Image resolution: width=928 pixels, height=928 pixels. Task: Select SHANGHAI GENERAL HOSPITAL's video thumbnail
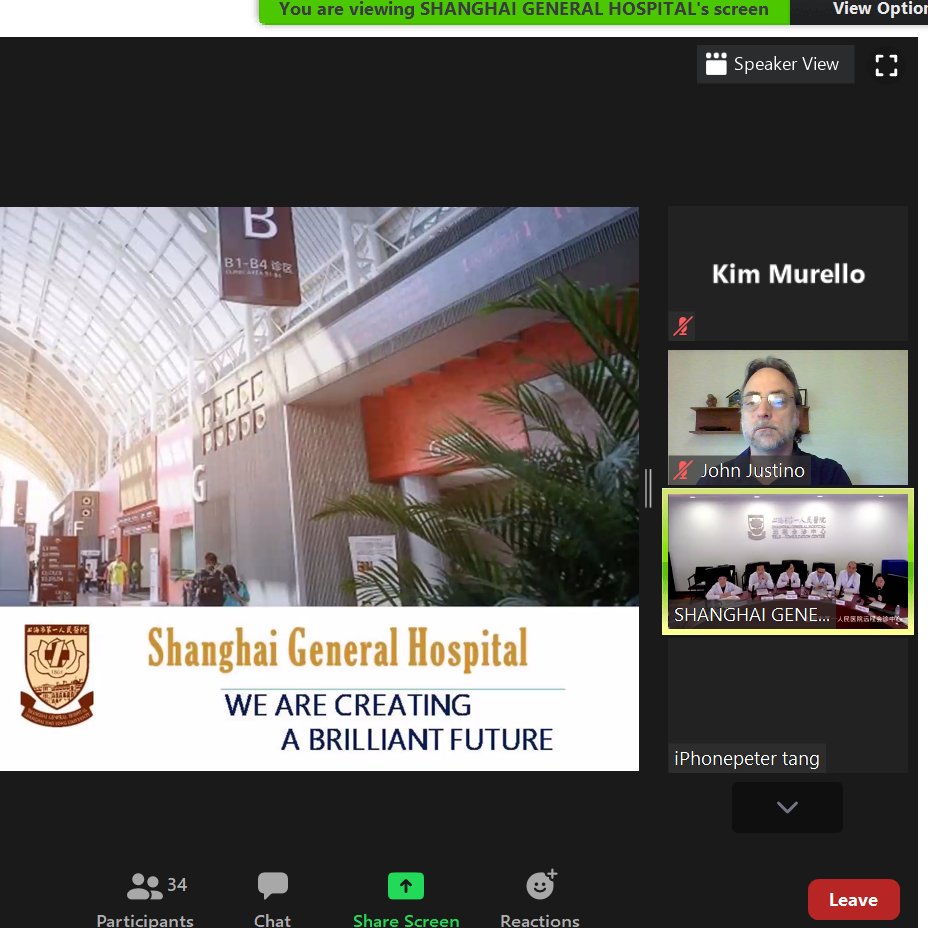[x=788, y=561]
